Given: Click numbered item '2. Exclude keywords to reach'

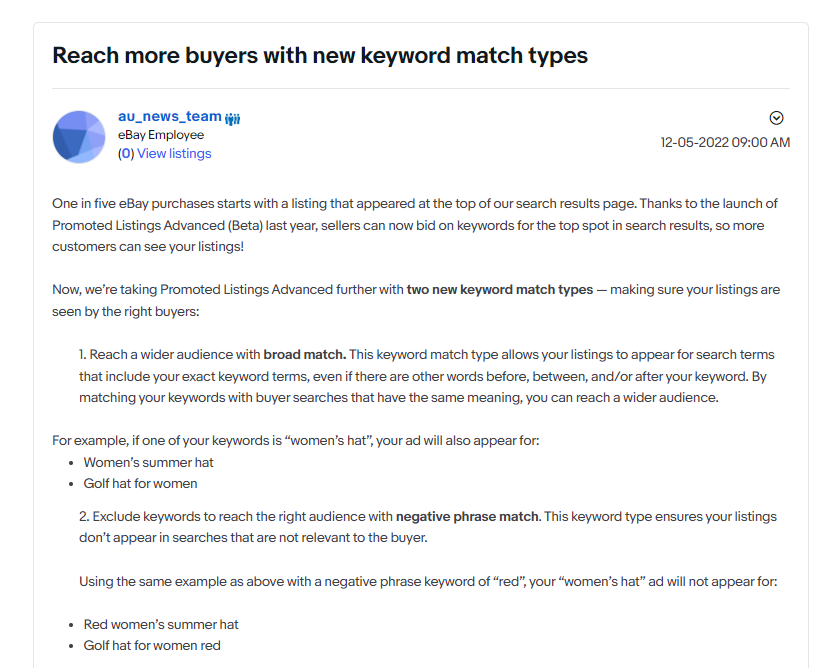Looking at the screenshot, I should (x=428, y=527).
